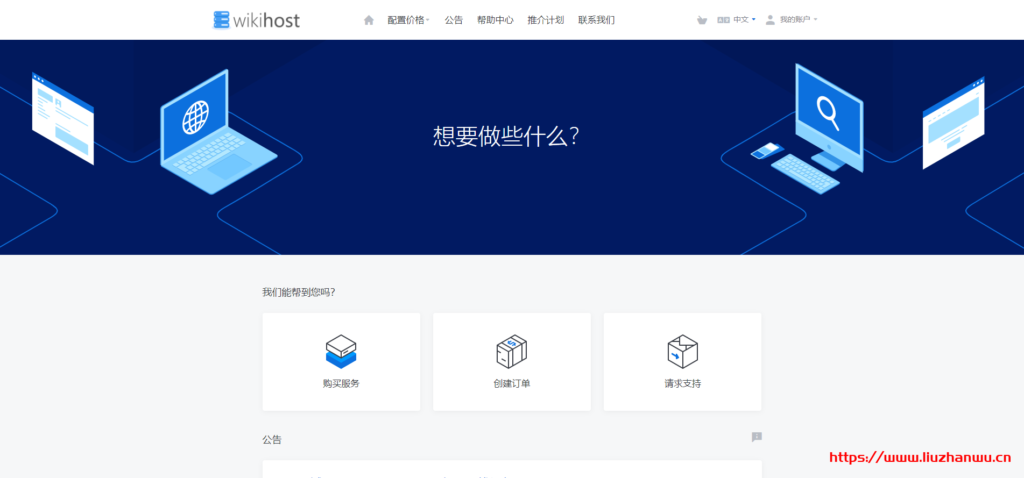Go to home via house icon
The height and width of the screenshot is (478, 1024).
369,20
